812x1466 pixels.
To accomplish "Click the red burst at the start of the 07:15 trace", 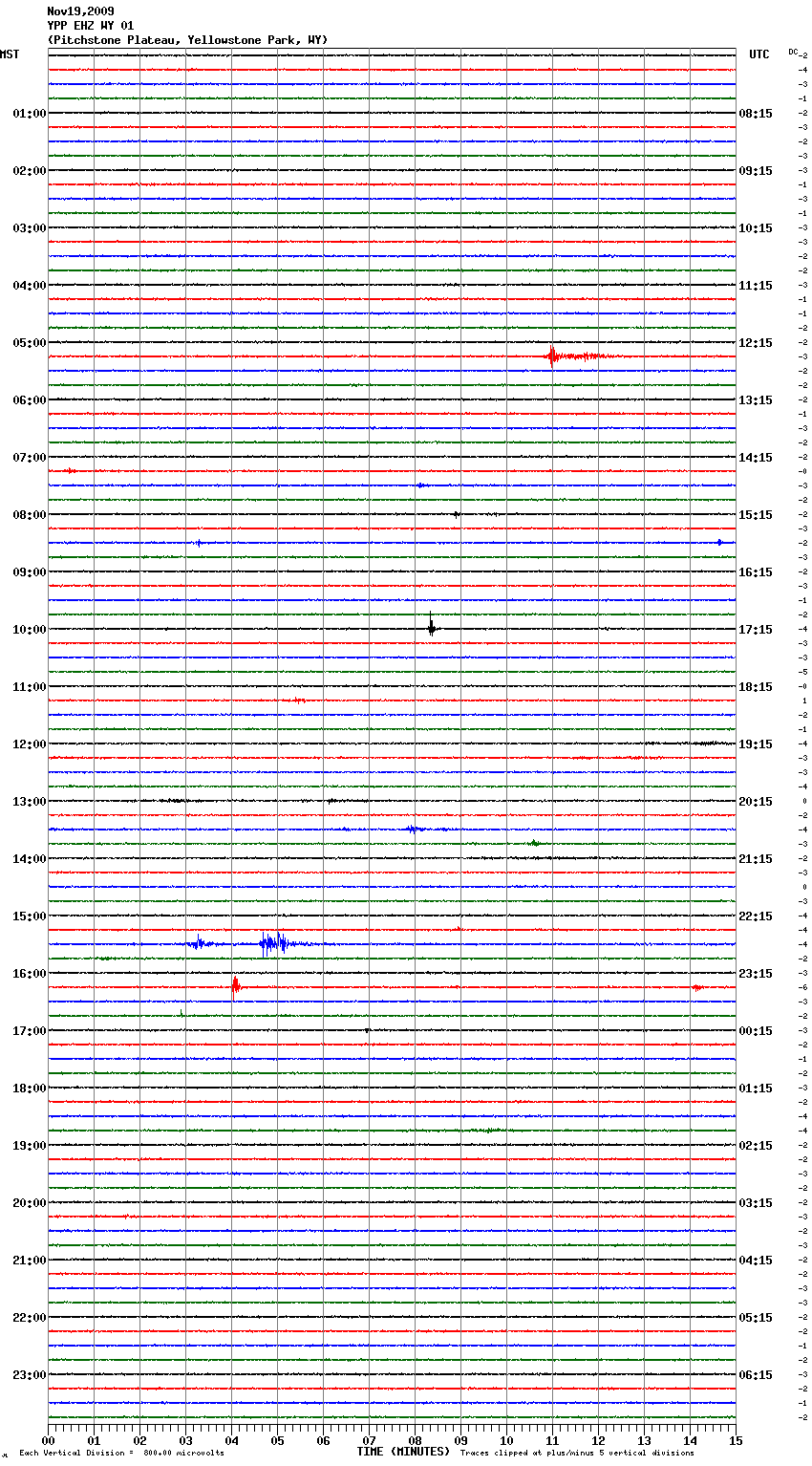I will point(69,471).
